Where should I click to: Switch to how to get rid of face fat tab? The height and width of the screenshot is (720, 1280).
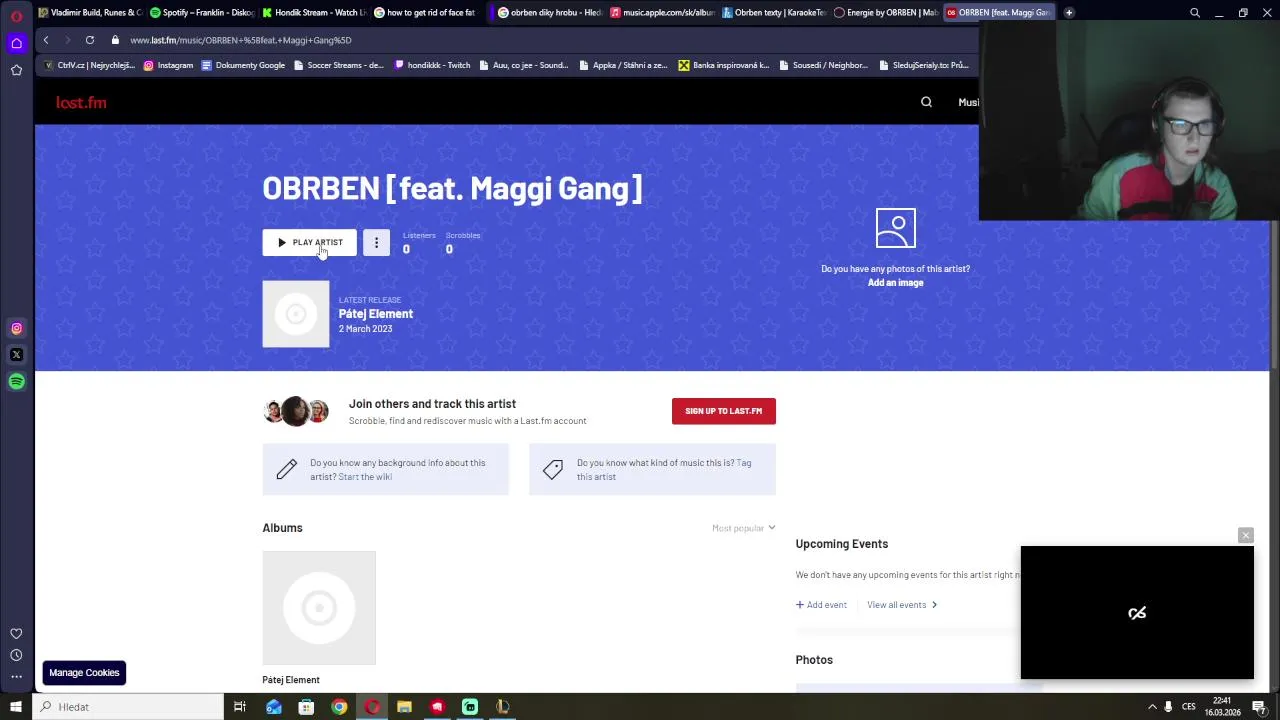click(x=425, y=12)
